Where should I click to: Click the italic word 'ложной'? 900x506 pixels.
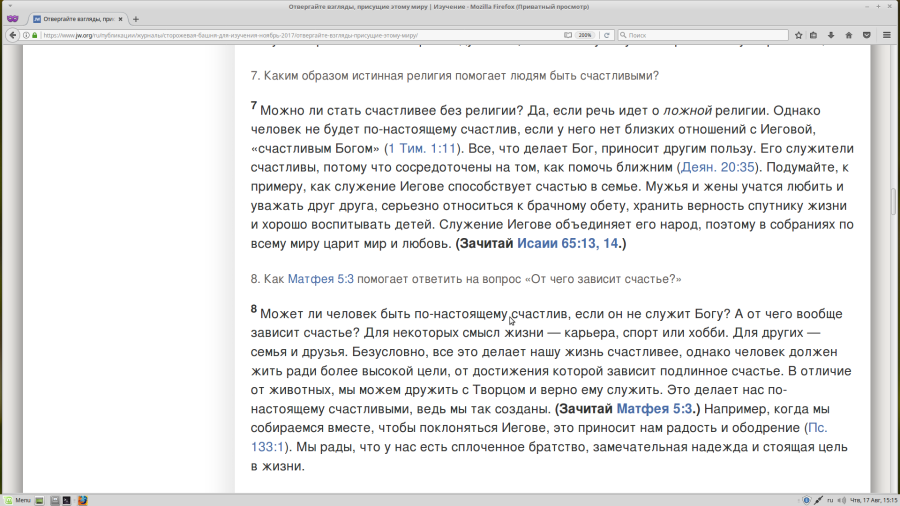click(x=688, y=111)
